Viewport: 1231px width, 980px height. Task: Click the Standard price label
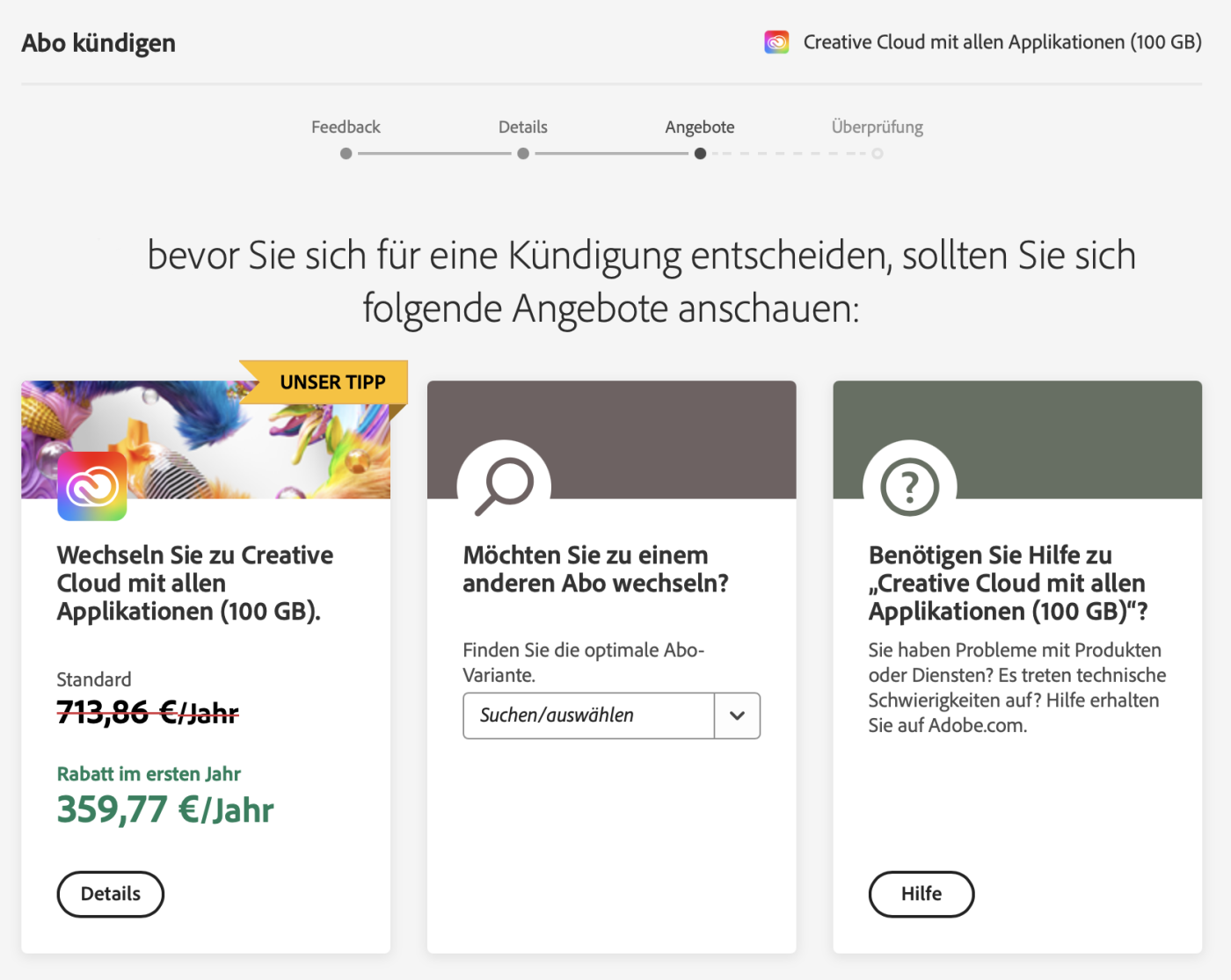coord(94,679)
